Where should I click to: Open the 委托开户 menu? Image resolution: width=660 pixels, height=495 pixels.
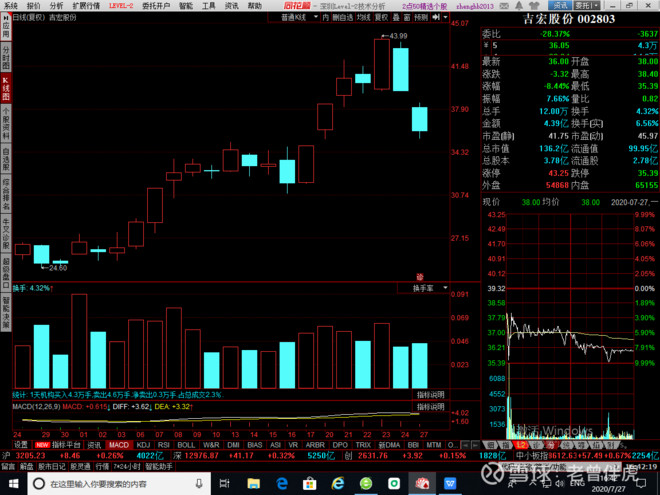156,5
